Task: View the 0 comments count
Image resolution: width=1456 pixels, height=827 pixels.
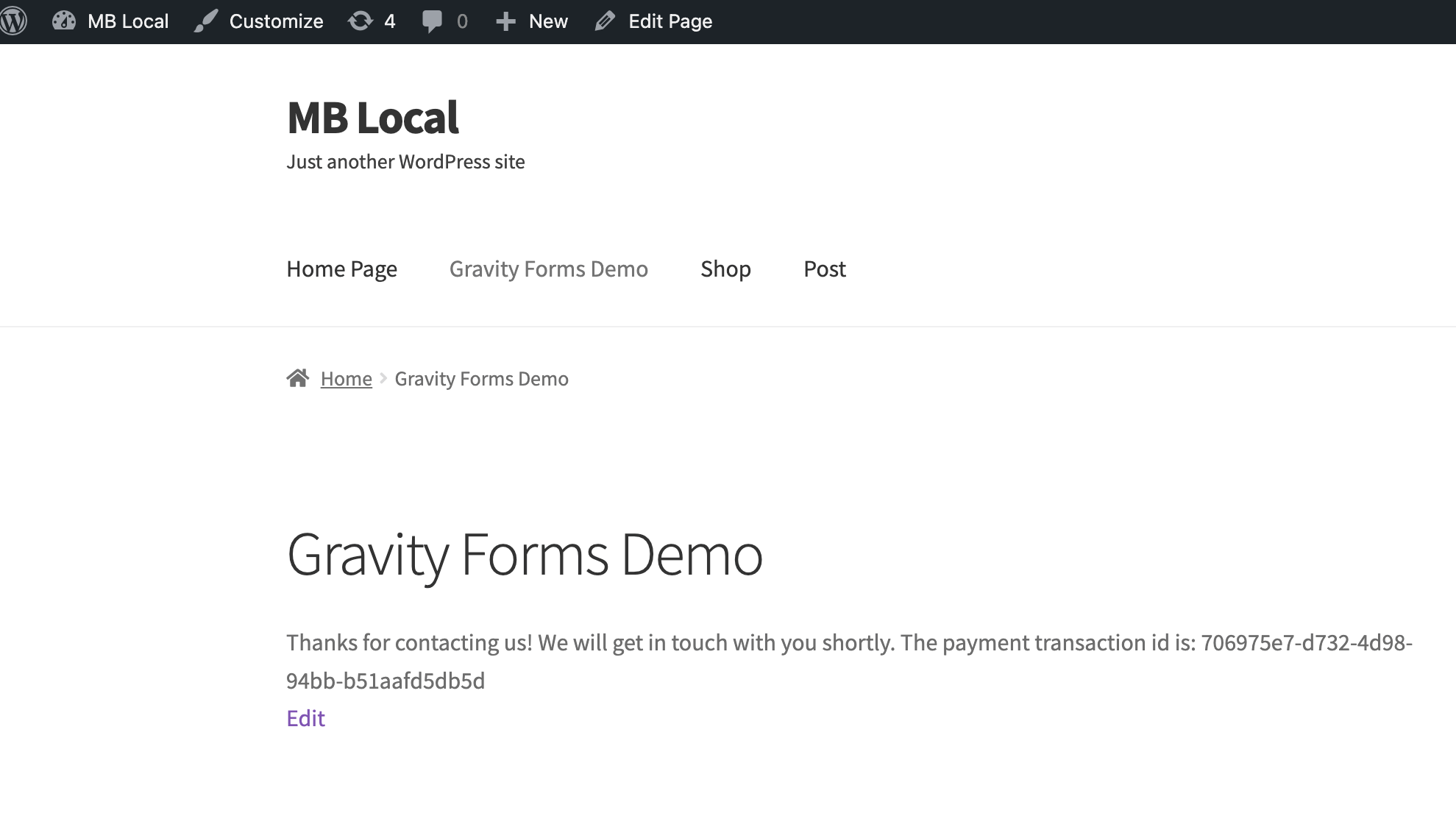Action: pos(462,21)
